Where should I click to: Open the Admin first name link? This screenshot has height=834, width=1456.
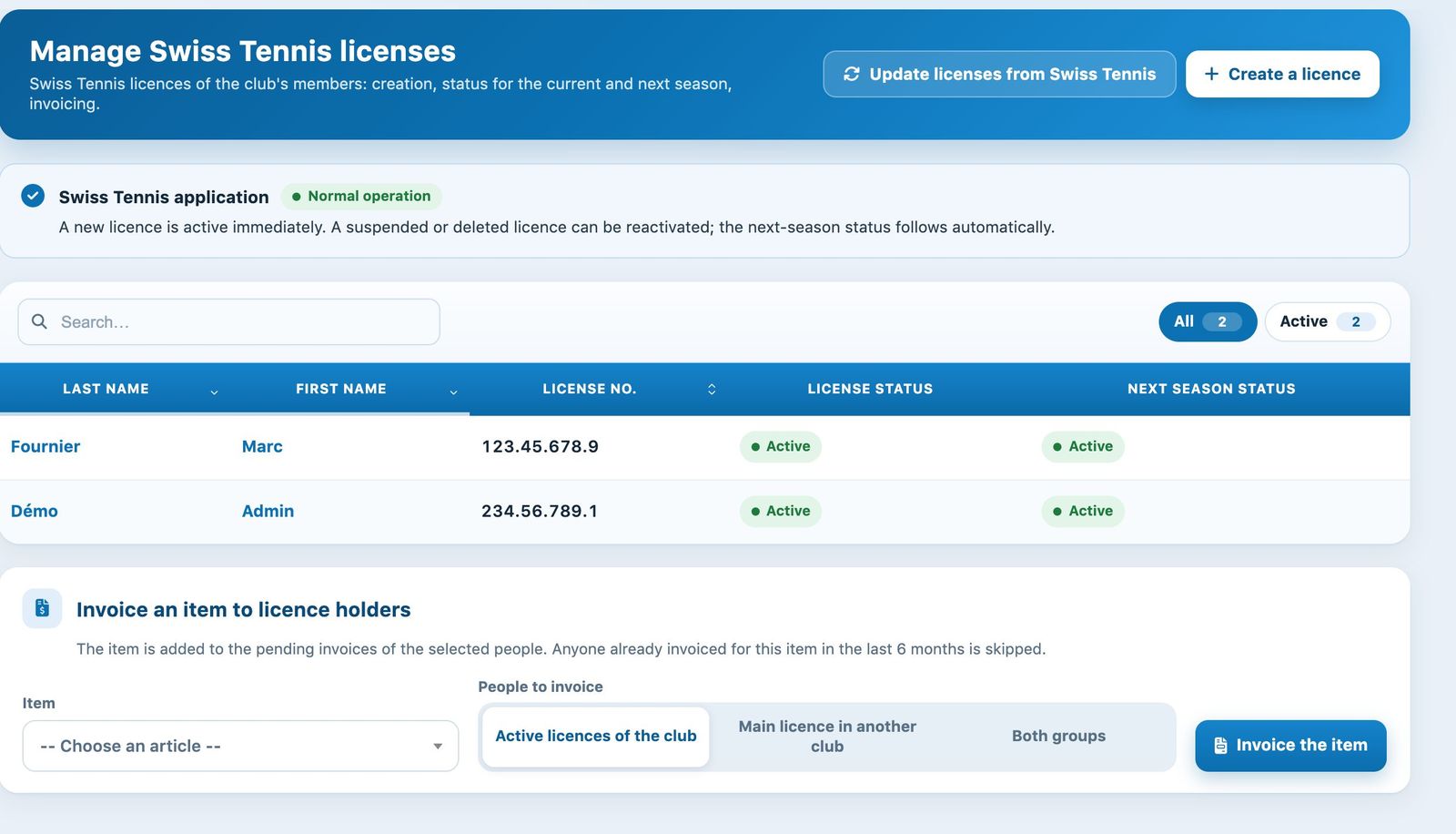coord(268,511)
